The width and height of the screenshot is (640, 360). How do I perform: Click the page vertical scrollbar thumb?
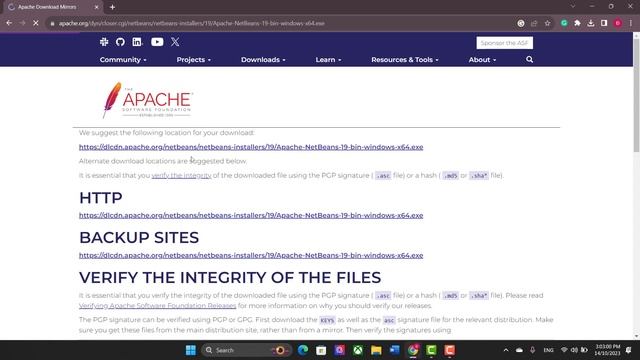(x=636, y=95)
